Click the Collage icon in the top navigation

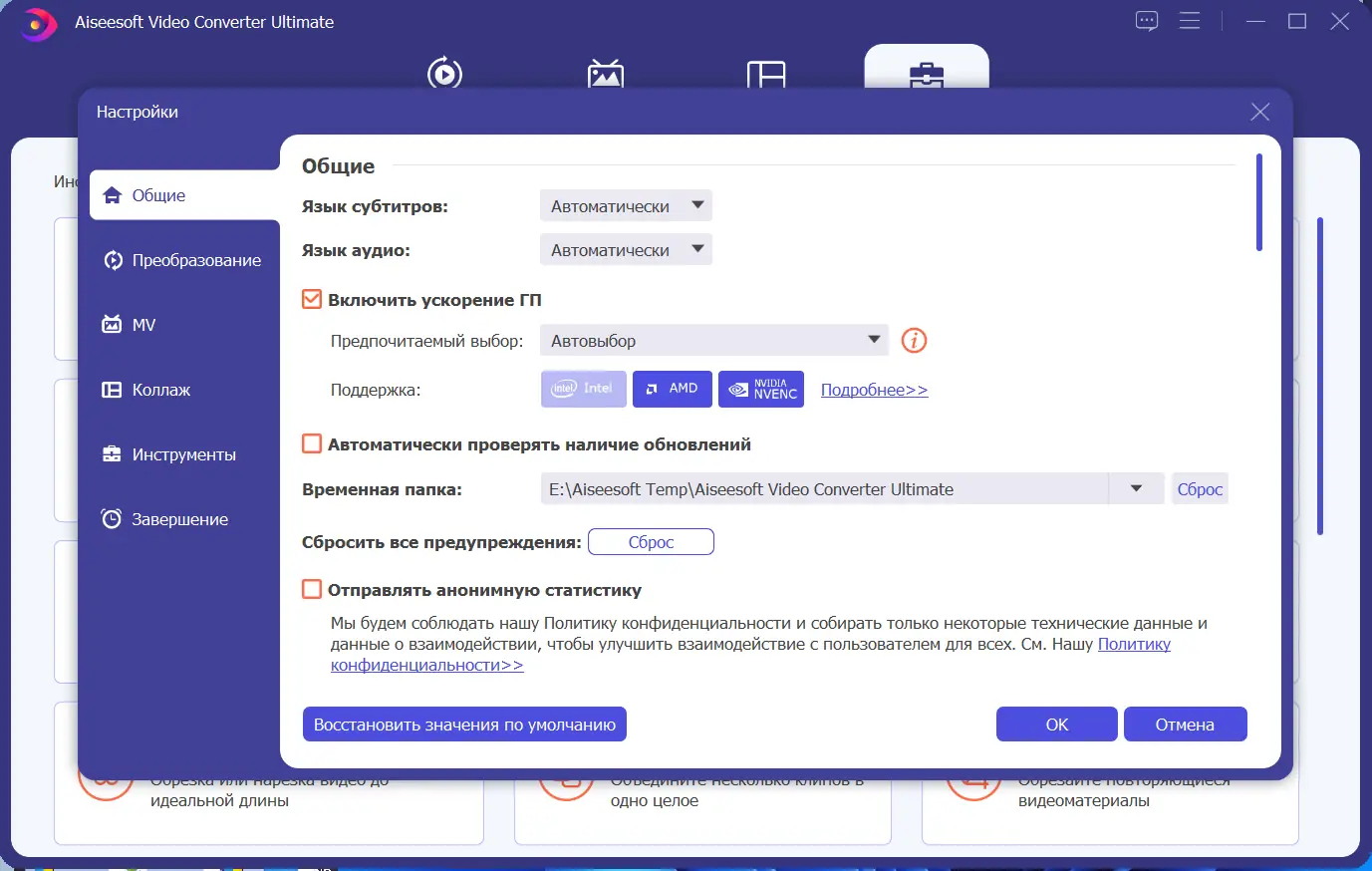[765, 74]
